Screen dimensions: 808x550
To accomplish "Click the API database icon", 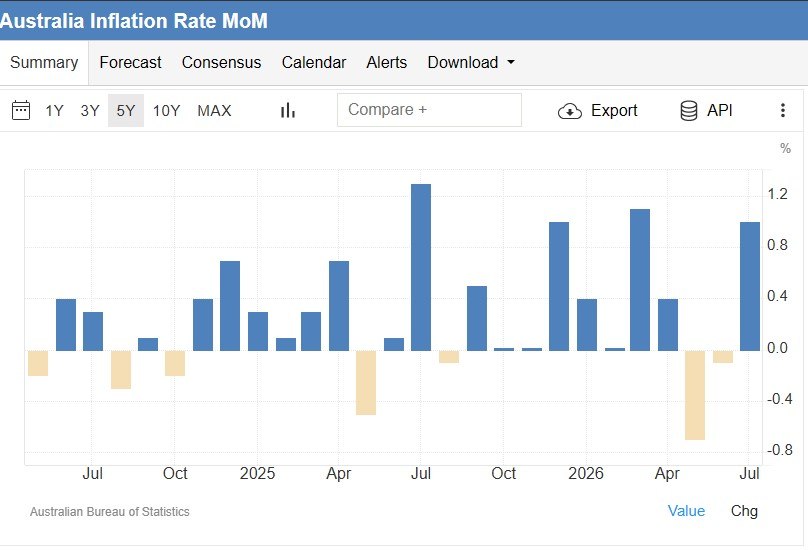I will point(688,110).
